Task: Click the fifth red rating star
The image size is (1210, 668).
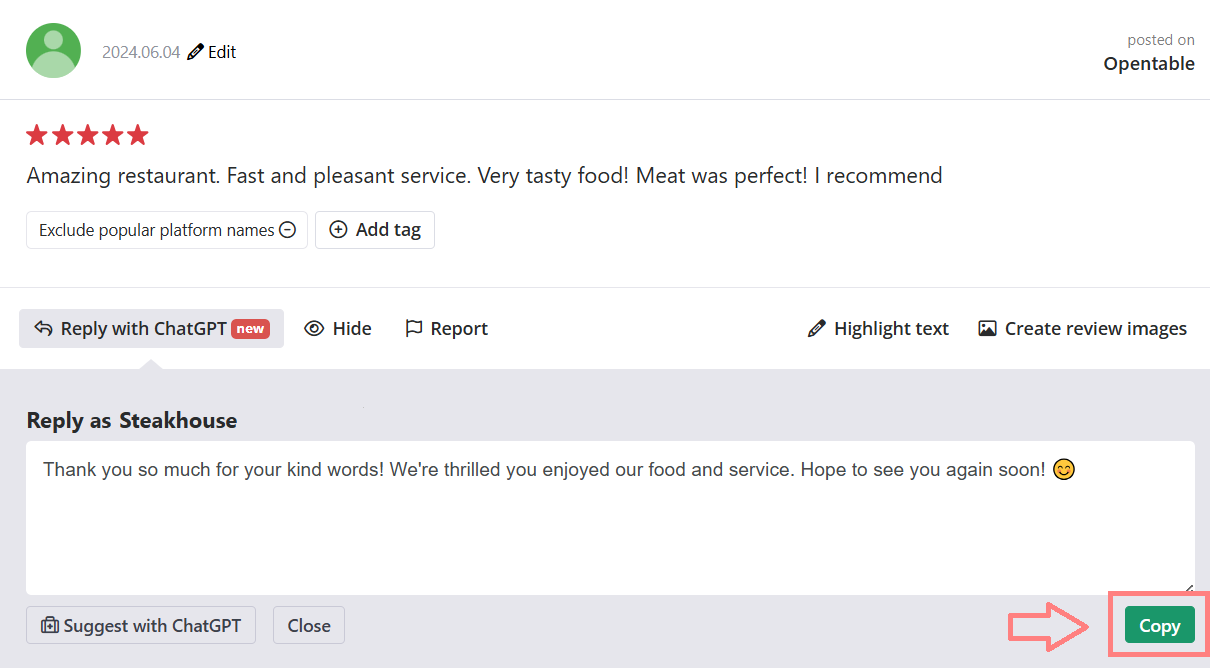Action: pyautogui.click(x=138, y=135)
